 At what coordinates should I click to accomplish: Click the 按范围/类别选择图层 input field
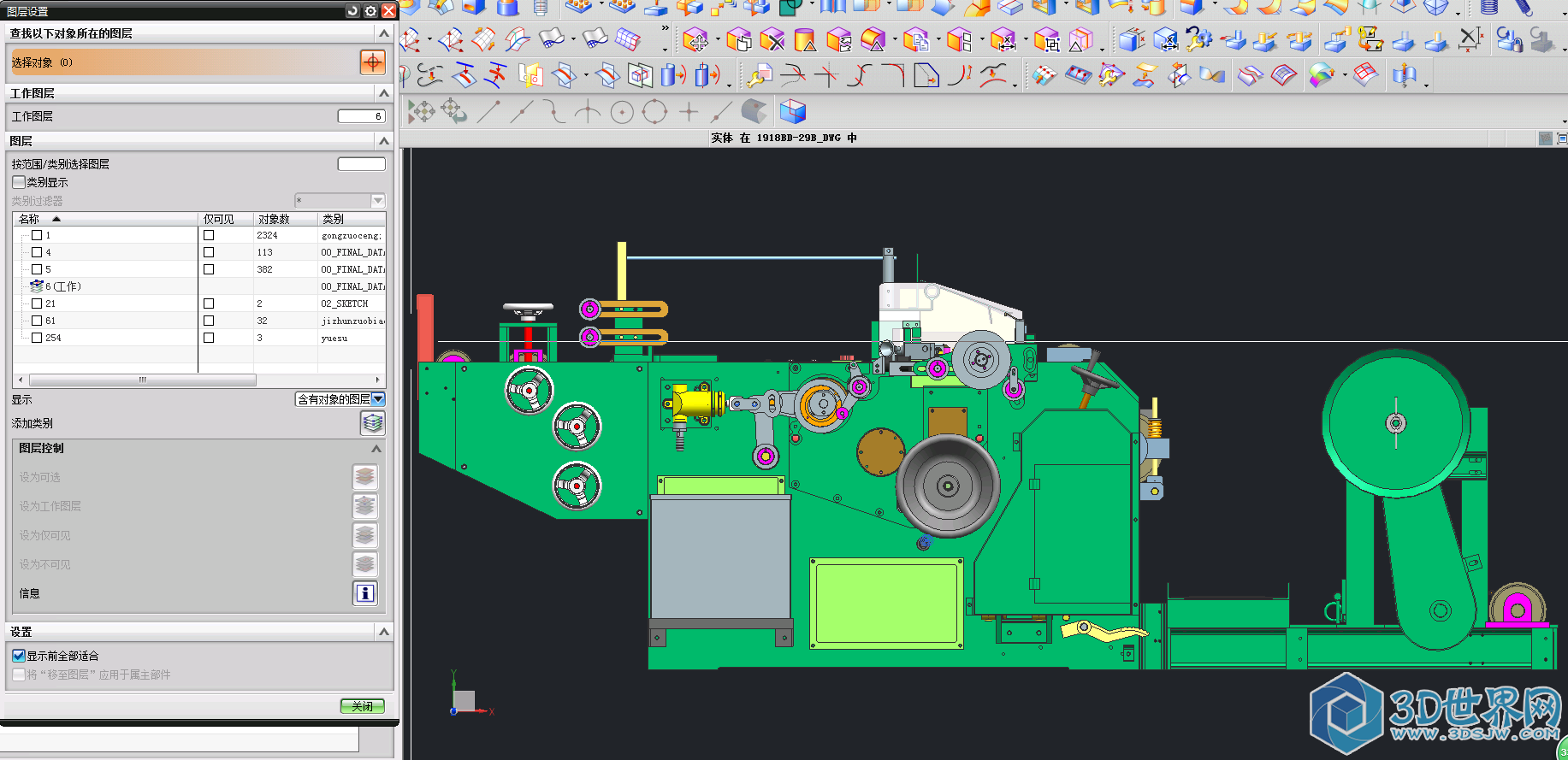[x=361, y=164]
